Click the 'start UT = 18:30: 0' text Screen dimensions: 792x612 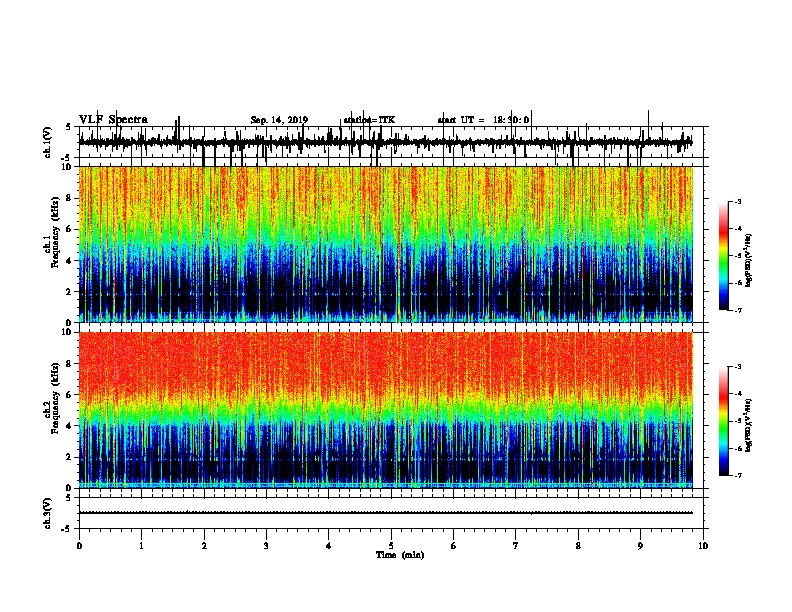[x=483, y=120]
